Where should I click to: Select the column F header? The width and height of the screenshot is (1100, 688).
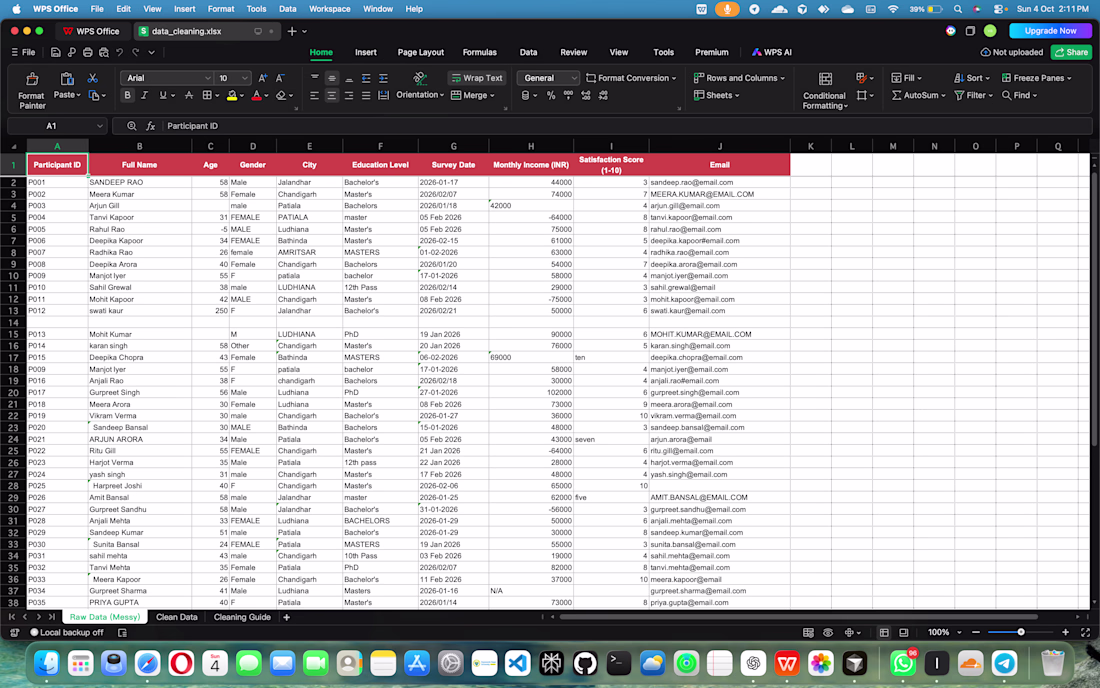380,147
